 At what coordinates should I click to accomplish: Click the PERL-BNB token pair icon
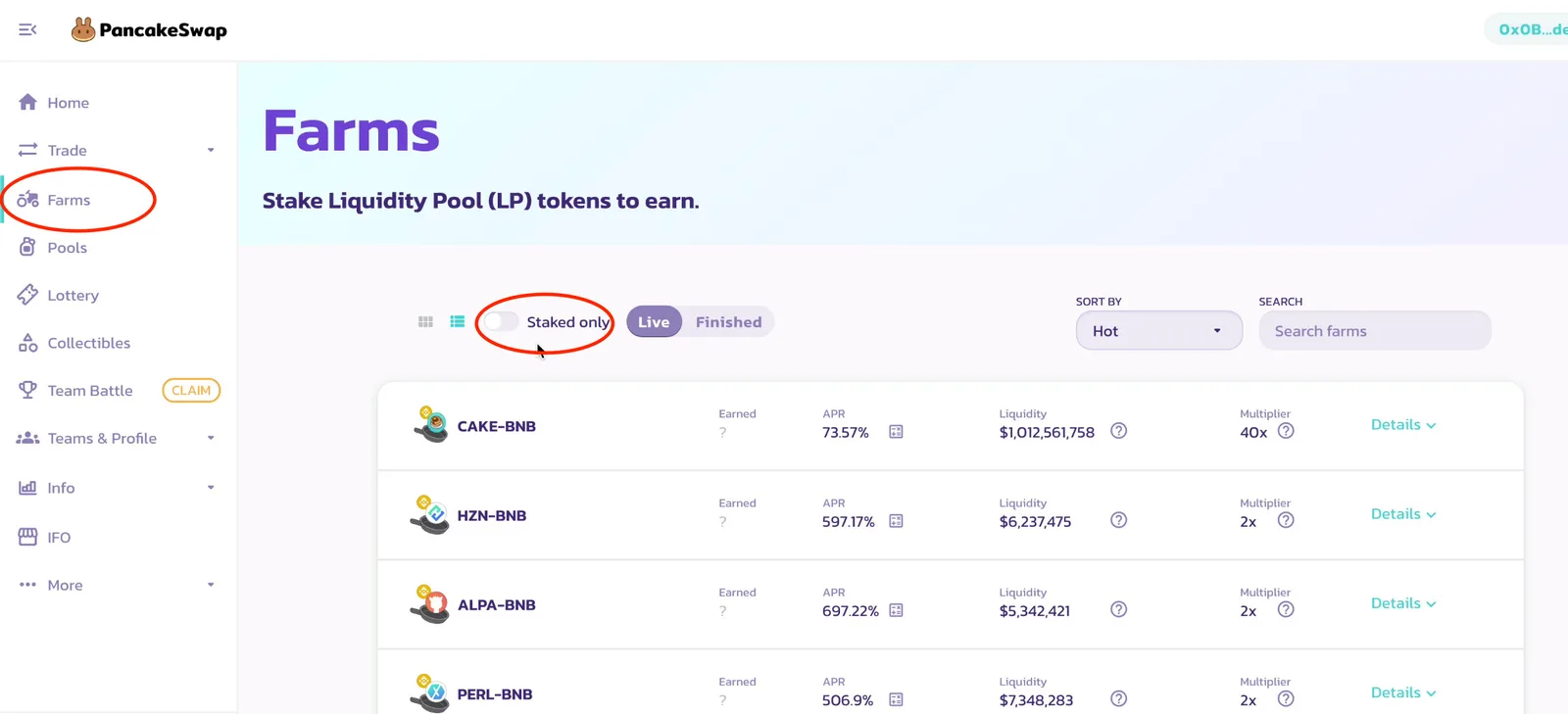point(429,692)
